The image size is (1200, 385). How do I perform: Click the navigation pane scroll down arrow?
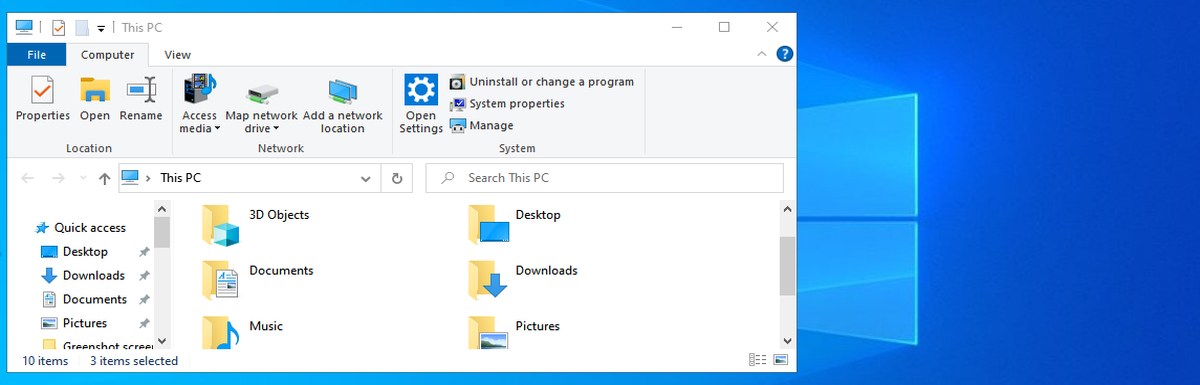click(161, 342)
